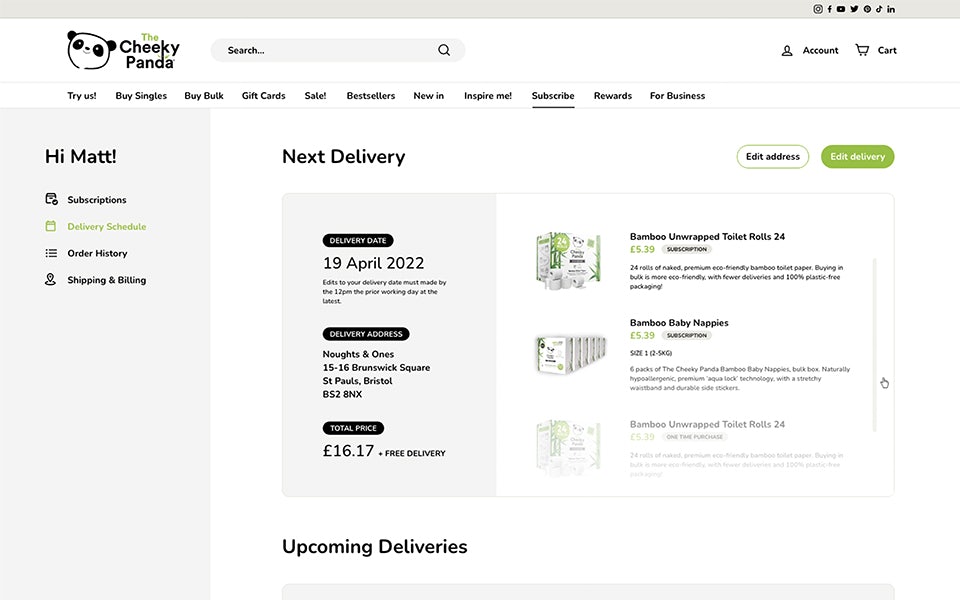This screenshot has height=600, width=960.
Task: Click the product list vertical scrollbar
Action: pyautogui.click(x=874, y=345)
